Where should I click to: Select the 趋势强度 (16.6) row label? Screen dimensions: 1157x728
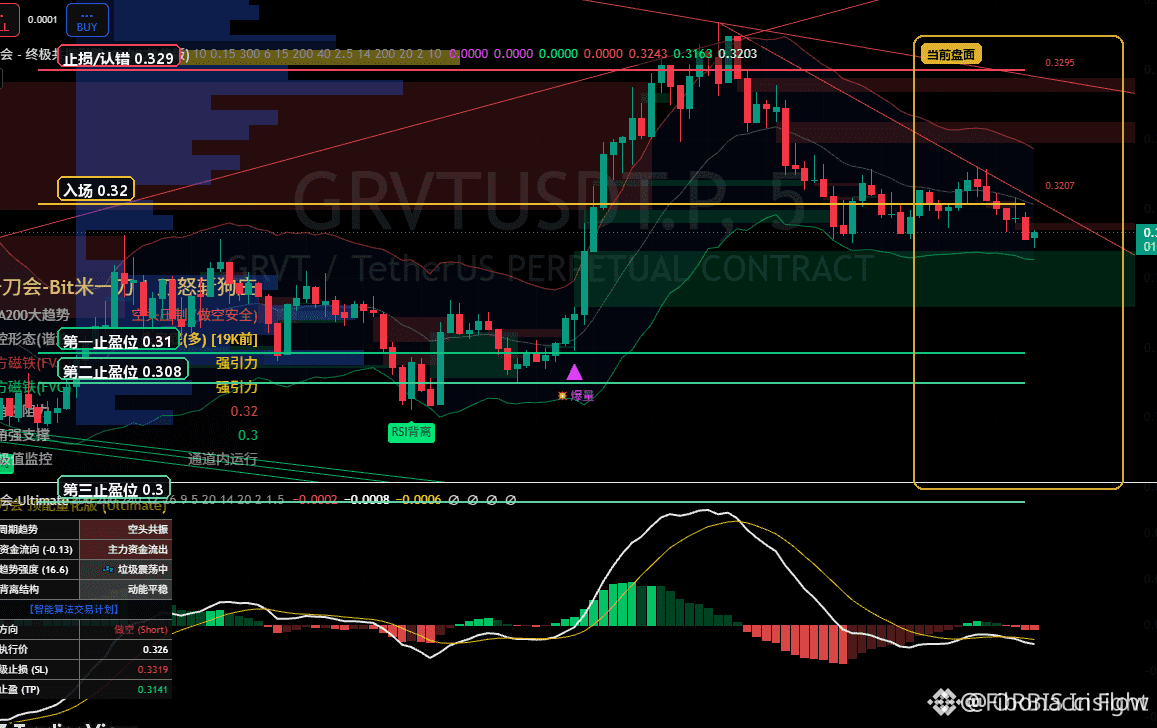click(x=34, y=569)
